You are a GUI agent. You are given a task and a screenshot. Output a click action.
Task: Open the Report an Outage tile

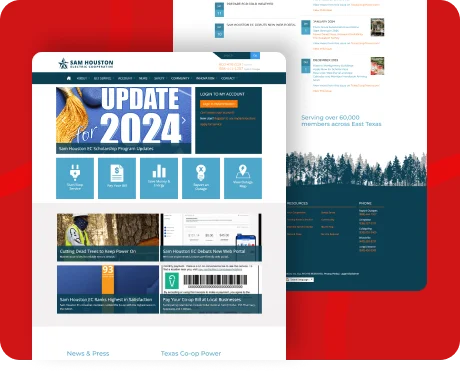click(201, 178)
